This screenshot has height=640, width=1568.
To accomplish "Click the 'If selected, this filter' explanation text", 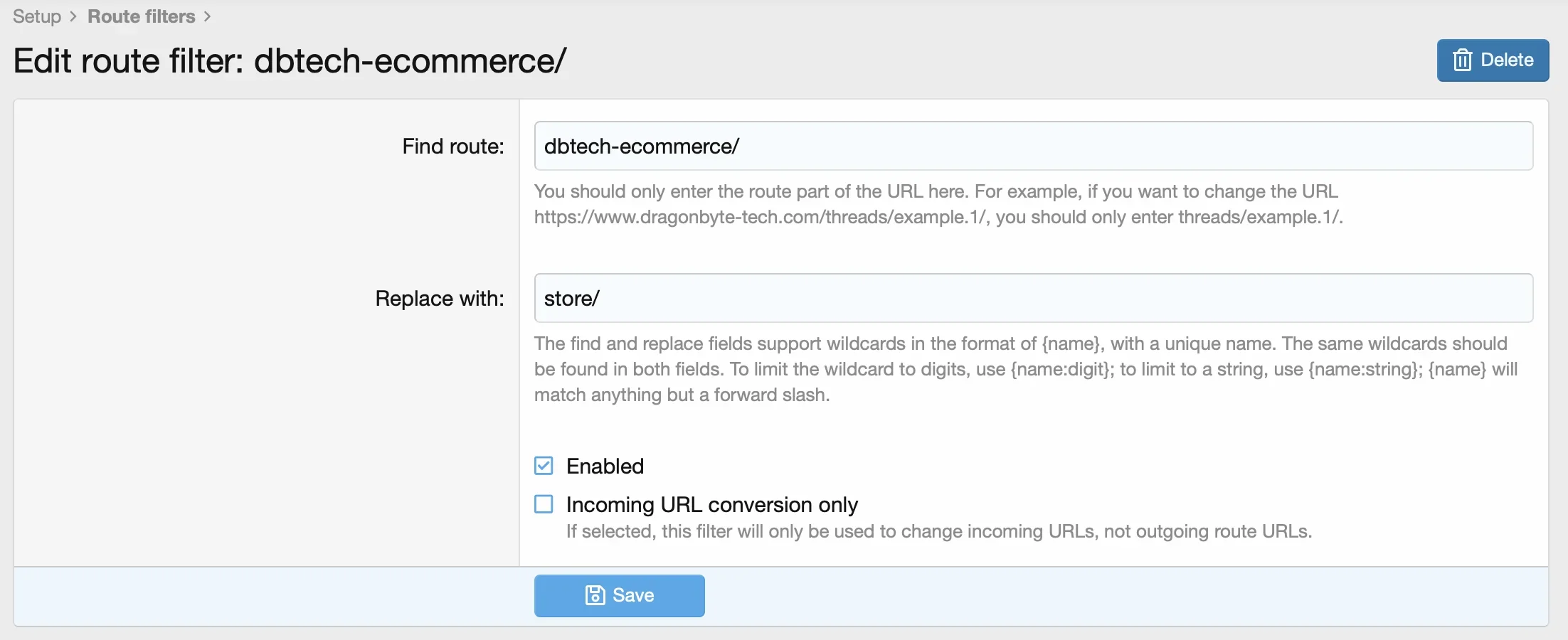I will click(939, 531).
